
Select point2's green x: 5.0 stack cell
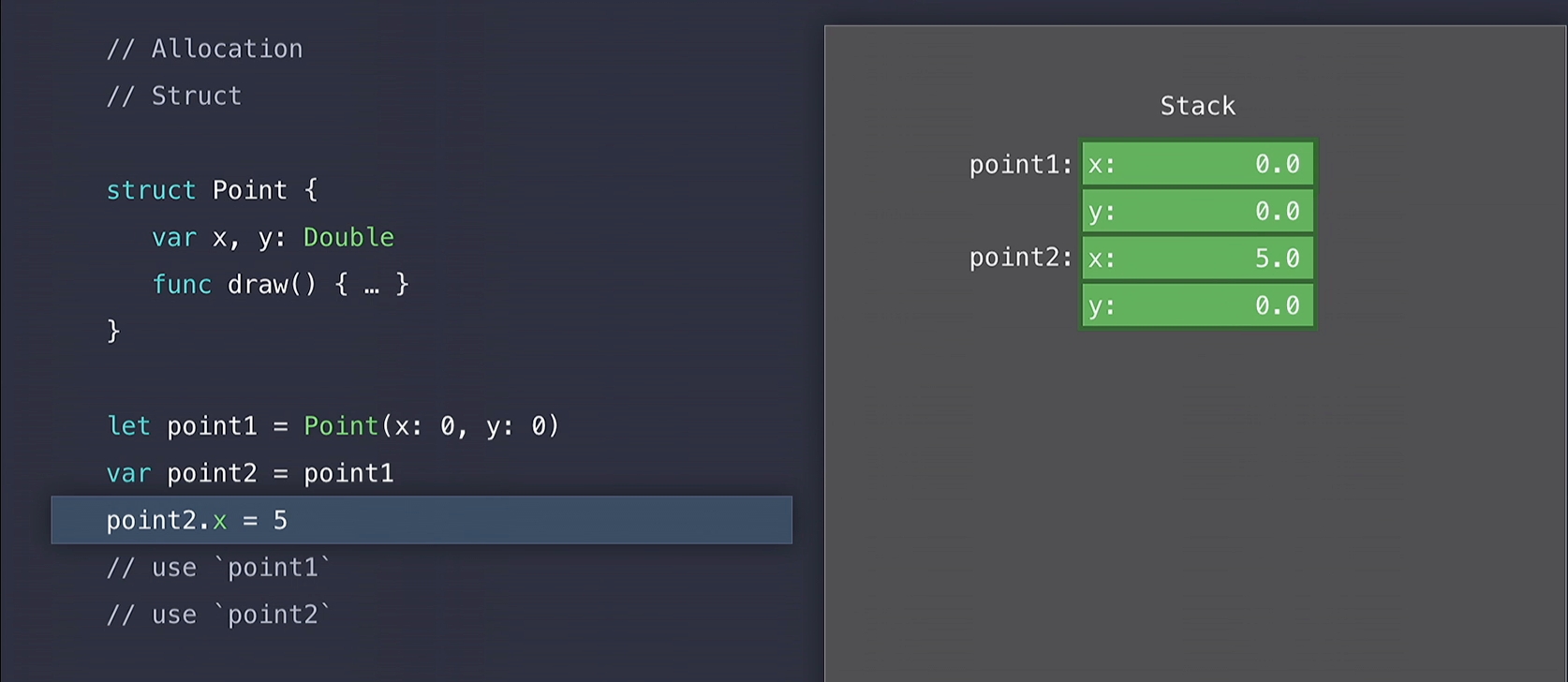coord(1197,259)
